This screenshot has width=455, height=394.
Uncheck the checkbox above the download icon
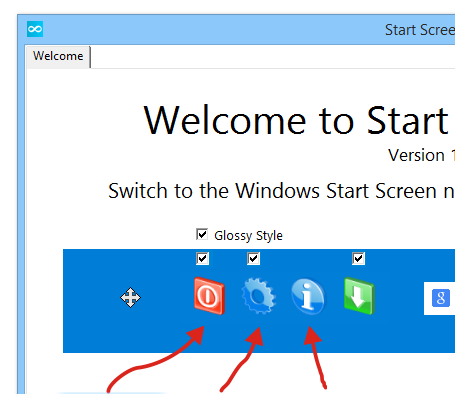358,258
